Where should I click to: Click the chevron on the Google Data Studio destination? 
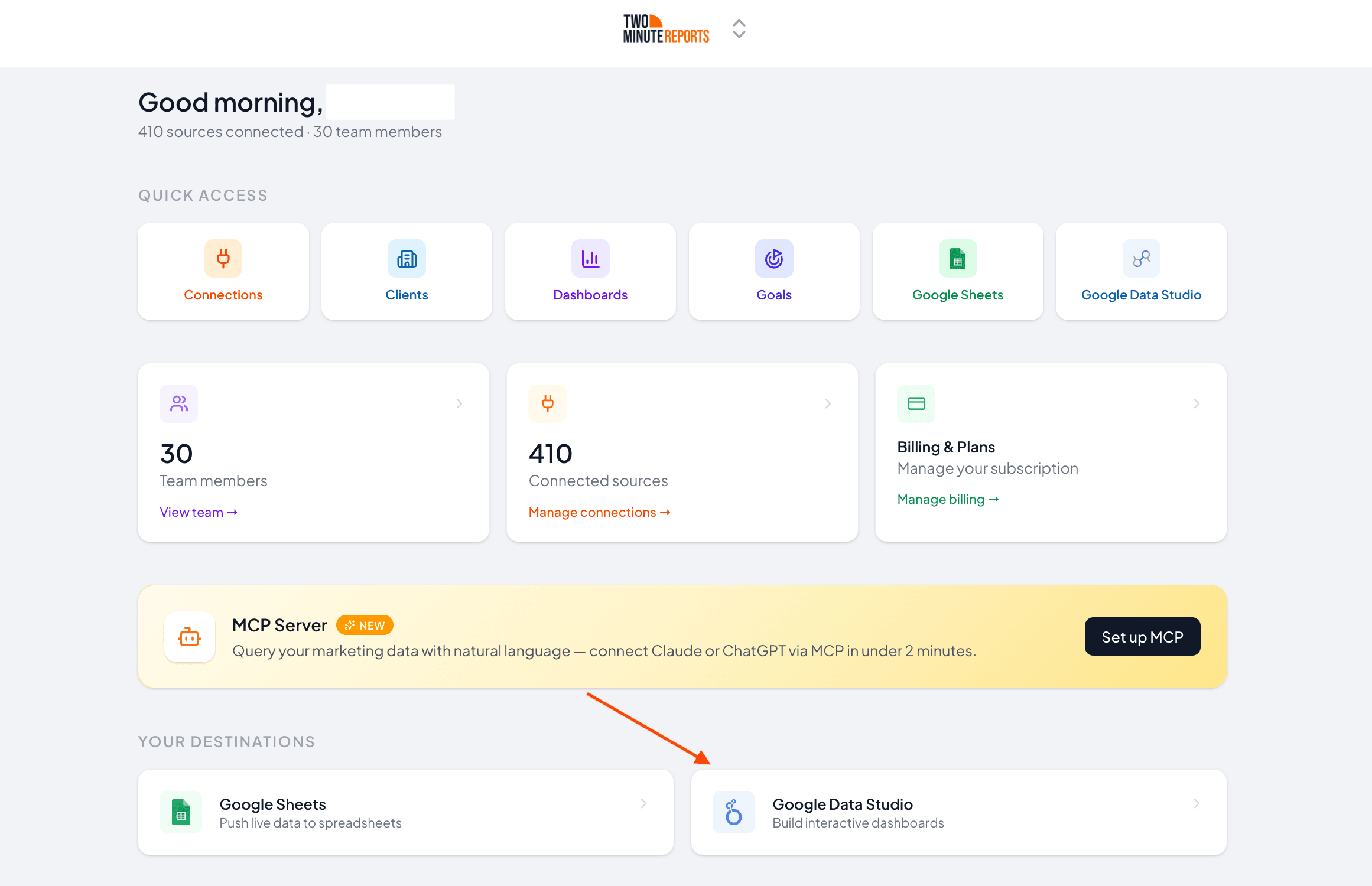tap(1197, 803)
